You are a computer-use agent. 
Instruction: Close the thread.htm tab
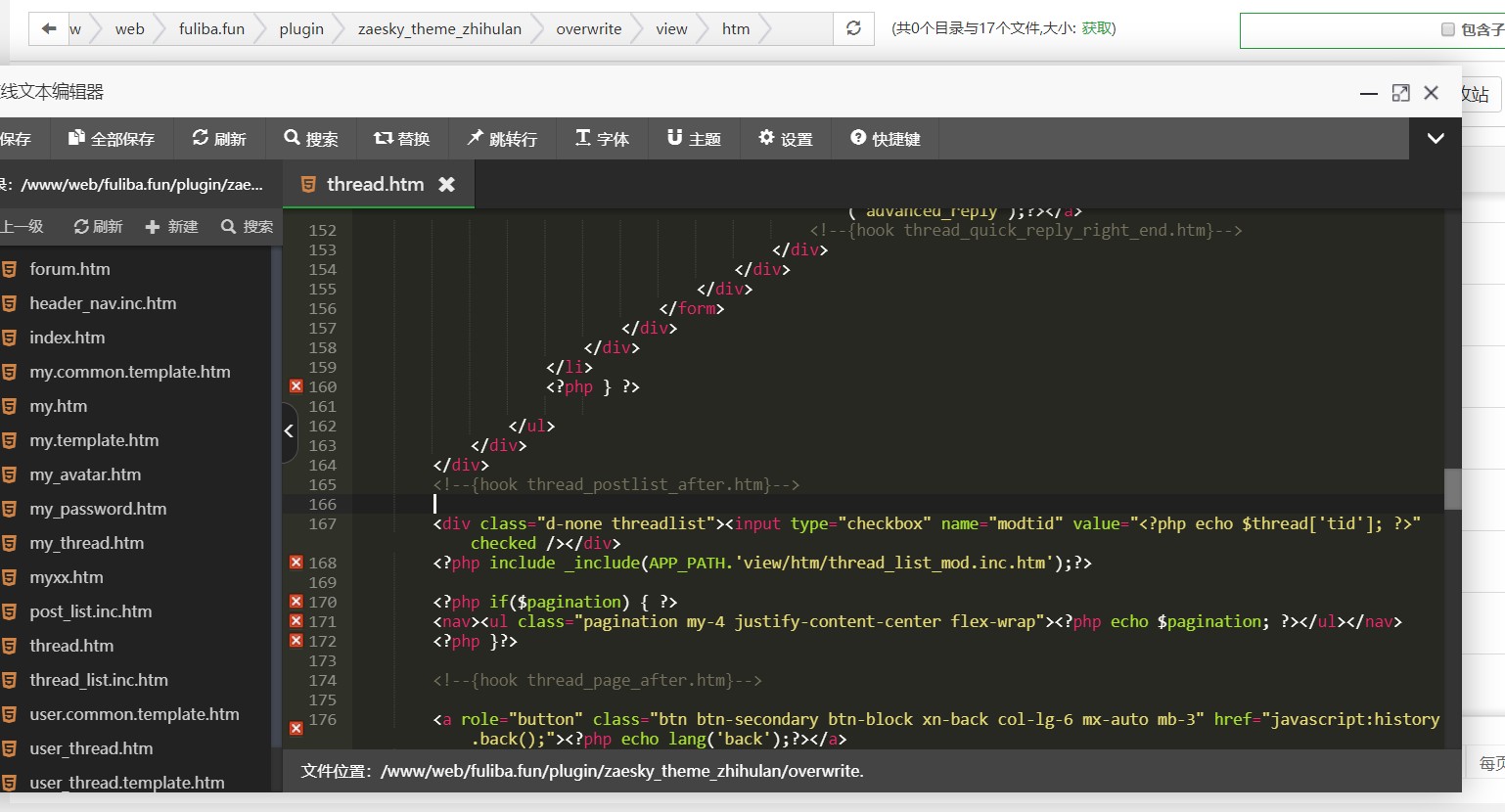[446, 184]
